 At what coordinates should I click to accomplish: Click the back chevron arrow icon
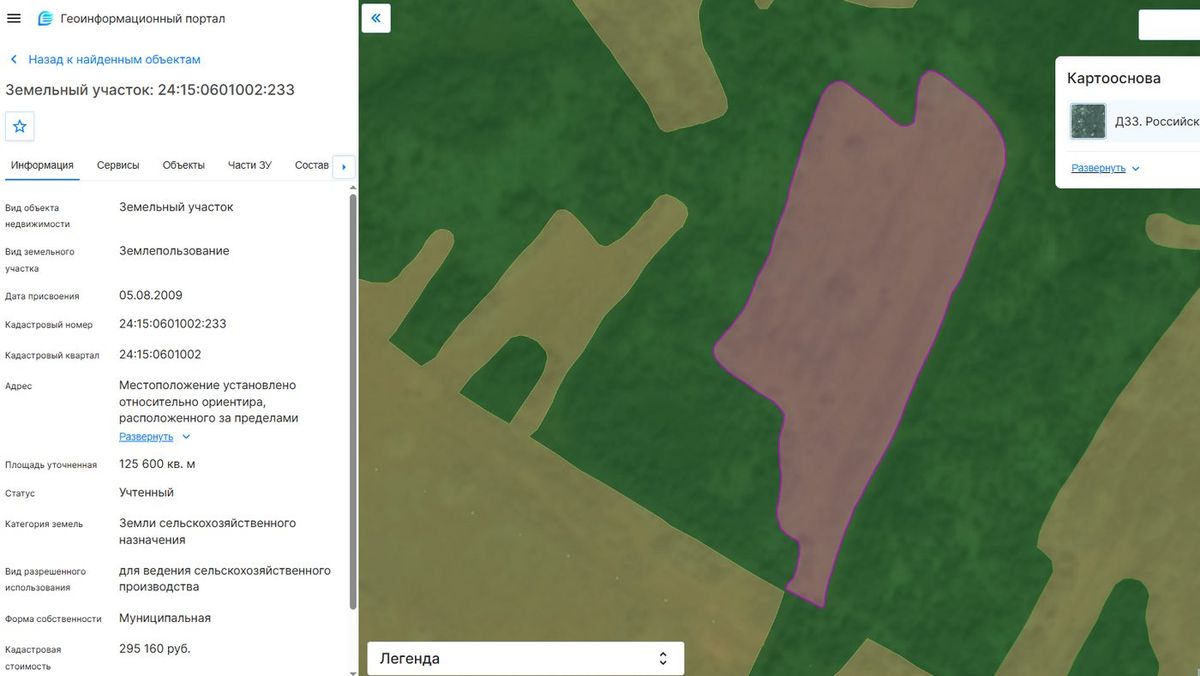tap(14, 60)
